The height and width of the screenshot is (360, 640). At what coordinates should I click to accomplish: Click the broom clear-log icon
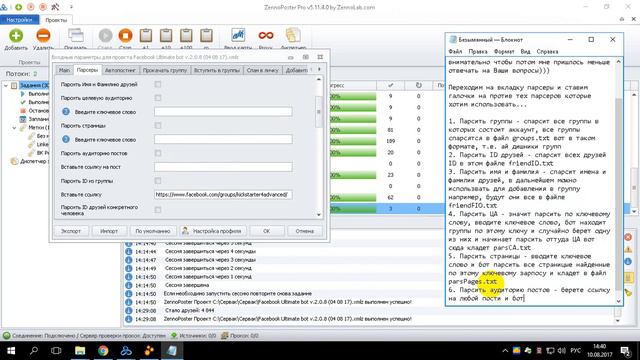[x=628, y=292]
